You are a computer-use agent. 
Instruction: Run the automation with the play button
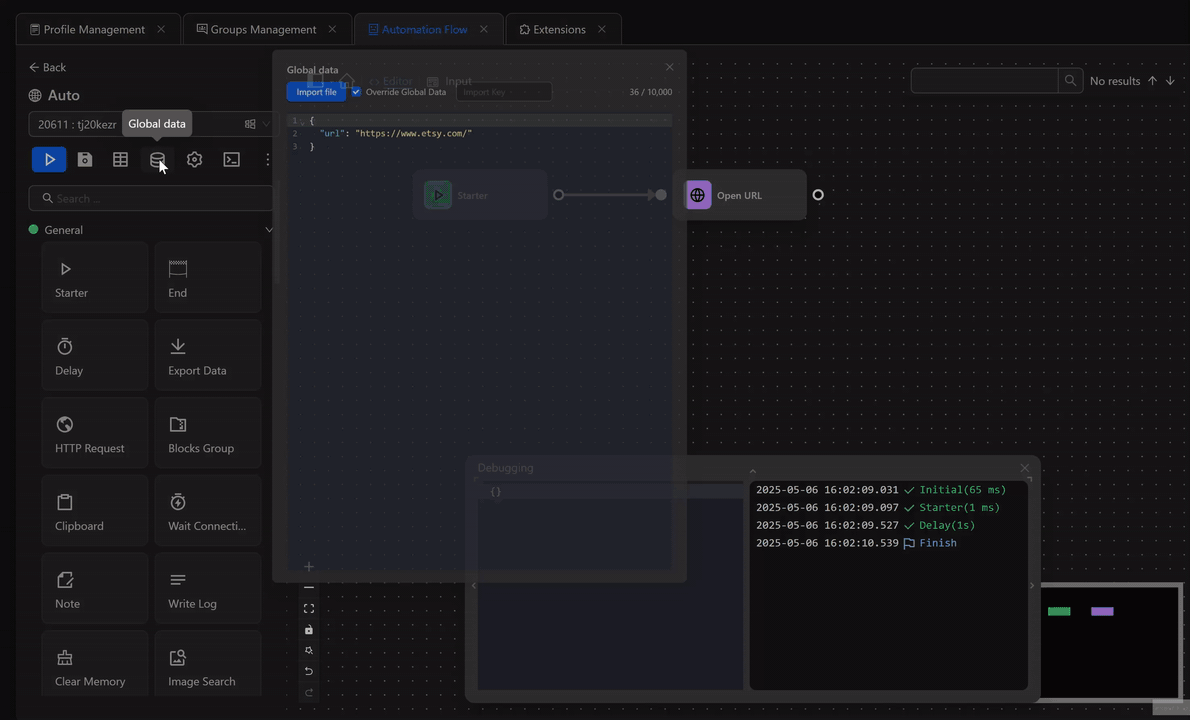(x=49, y=159)
